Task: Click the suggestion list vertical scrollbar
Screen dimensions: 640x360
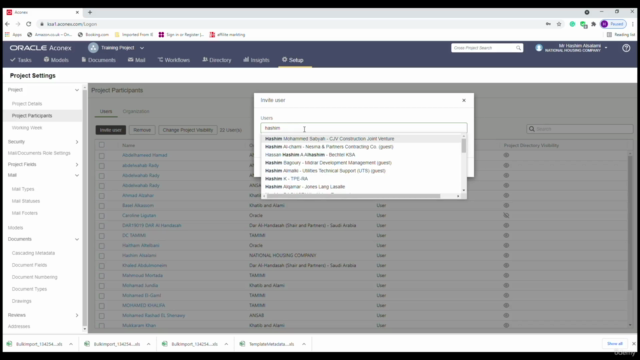Action: (x=464, y=146)
